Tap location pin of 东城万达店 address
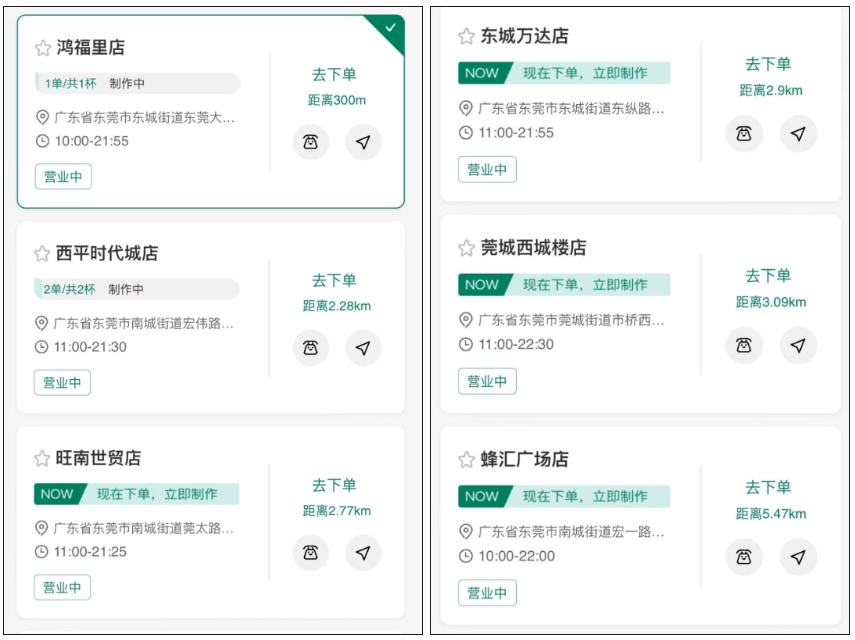 [x=466, y=108]
